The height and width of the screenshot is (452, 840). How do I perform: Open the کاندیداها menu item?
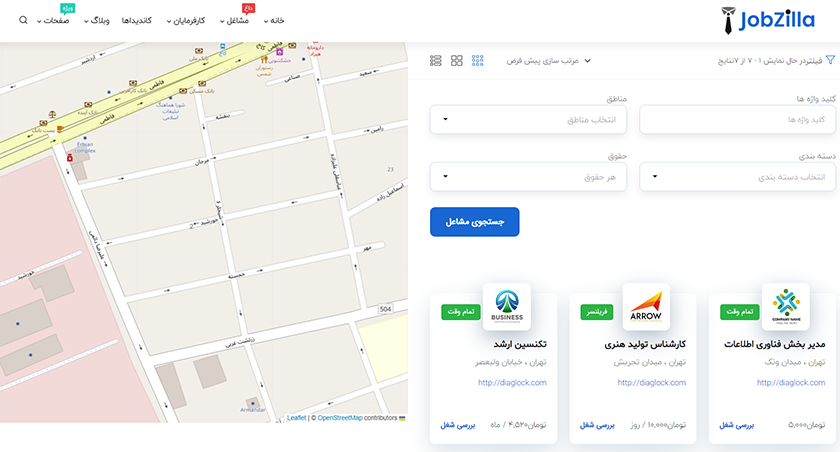[135, 20]
